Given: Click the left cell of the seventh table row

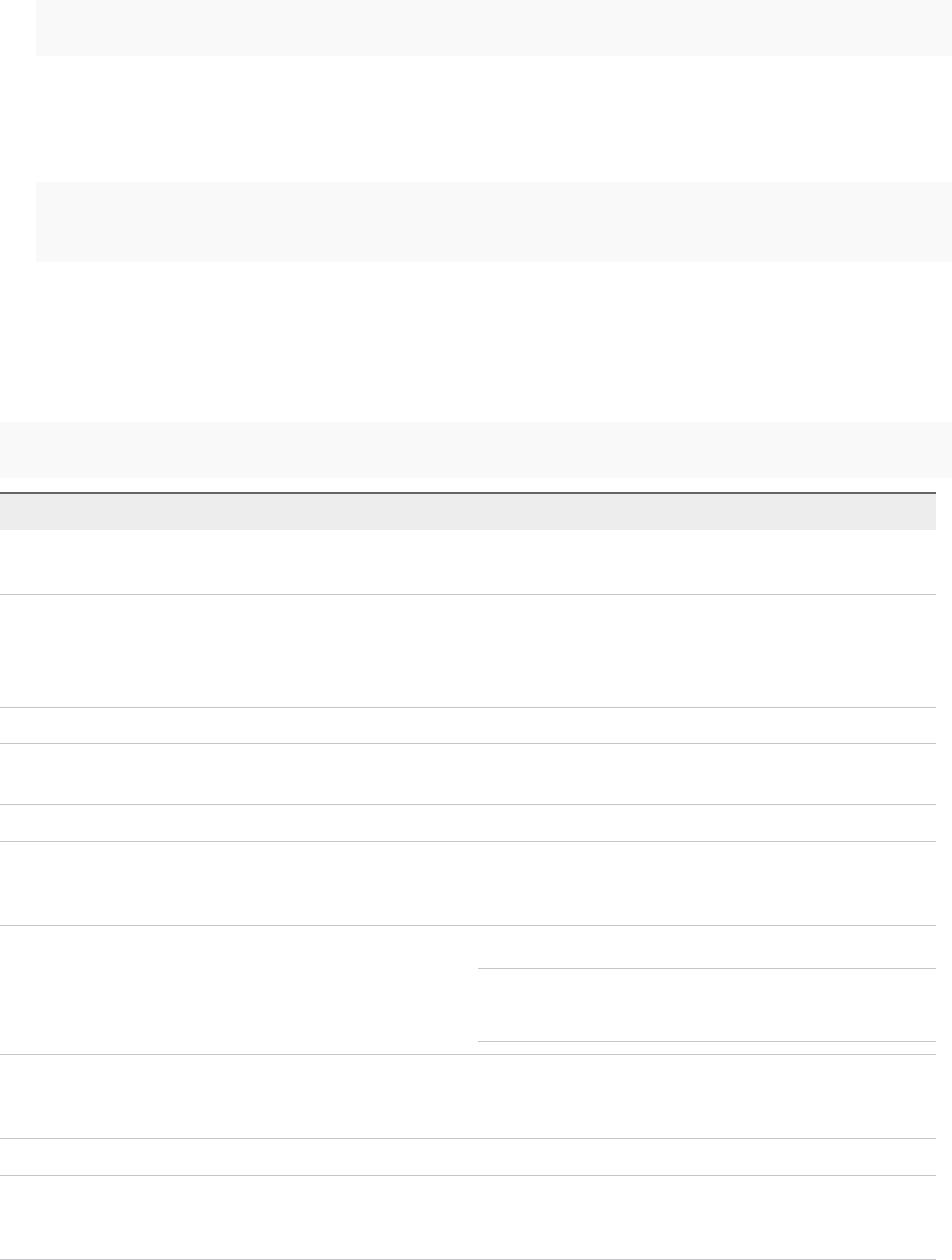Looking at the screenshot, I should (x=240, y=989).
